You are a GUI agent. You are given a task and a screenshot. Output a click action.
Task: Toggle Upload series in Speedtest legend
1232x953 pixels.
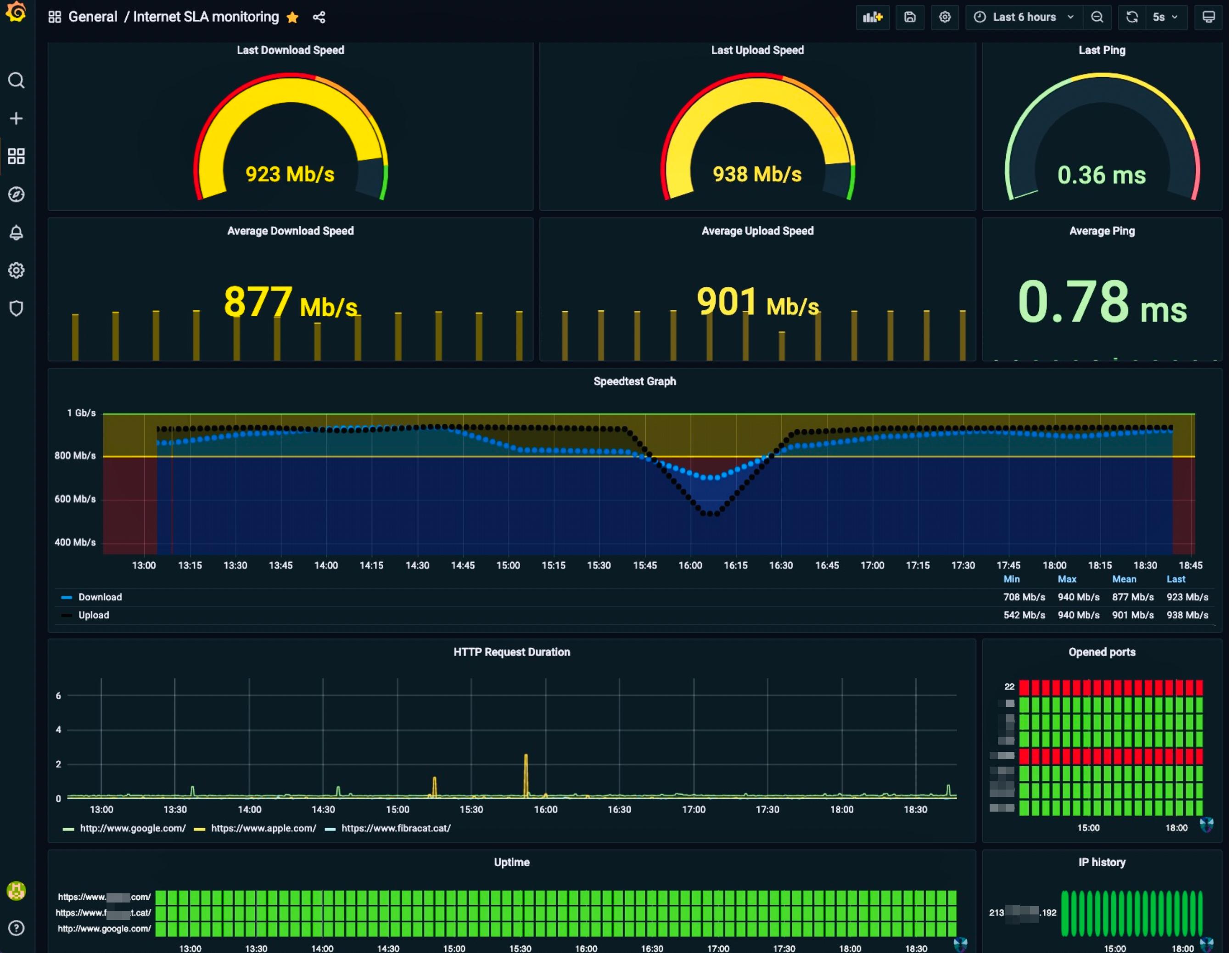(x=94, y=615)
